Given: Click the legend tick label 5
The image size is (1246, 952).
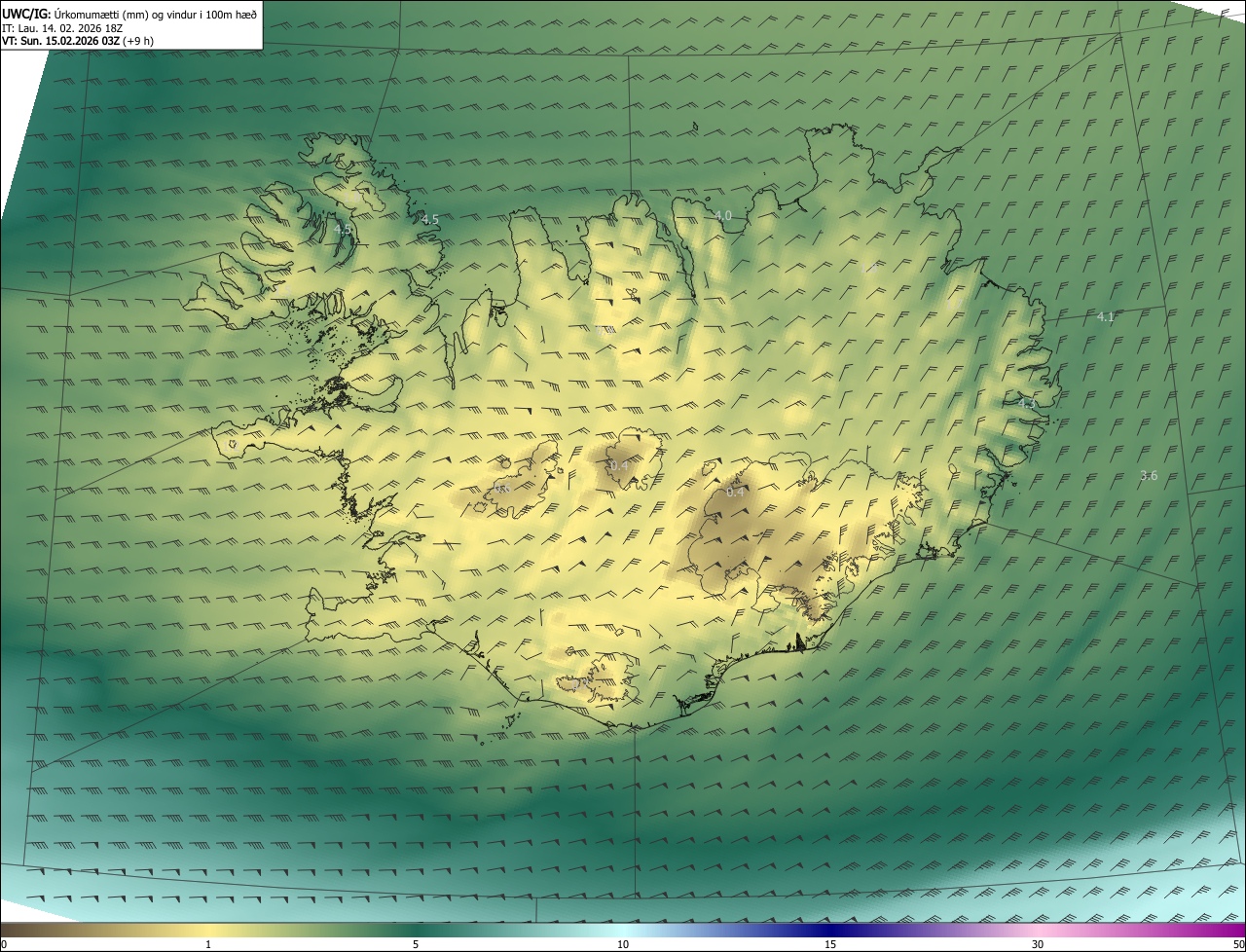Looking at the screenshot, I should pyautogui.click(x=416, y=944).
